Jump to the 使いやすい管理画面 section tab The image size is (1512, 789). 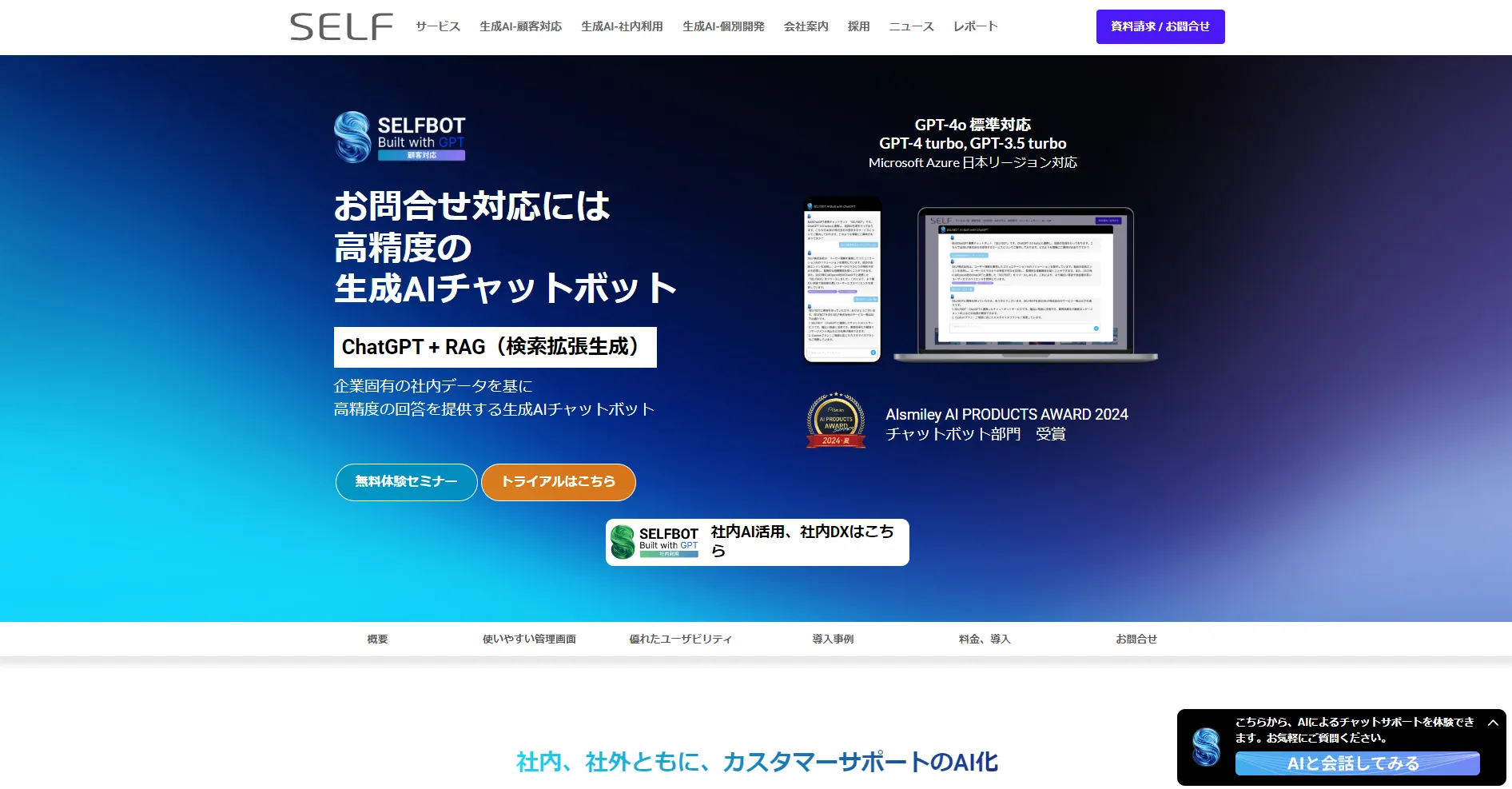529,639
